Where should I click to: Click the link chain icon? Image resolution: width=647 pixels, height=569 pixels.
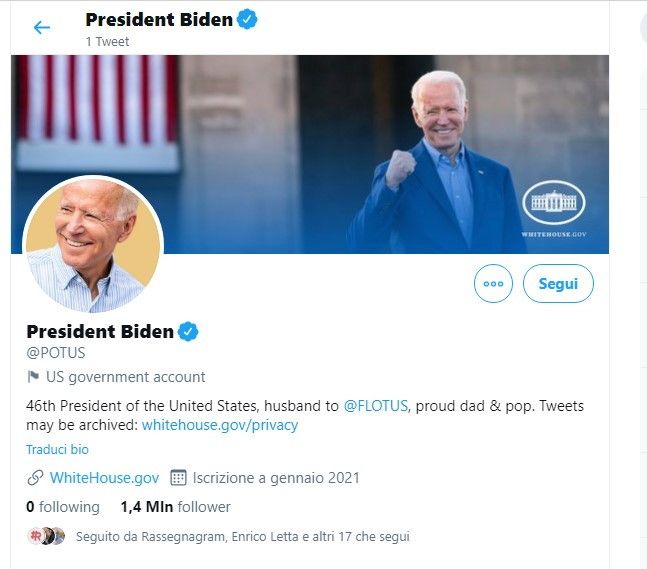click(35, 478)
